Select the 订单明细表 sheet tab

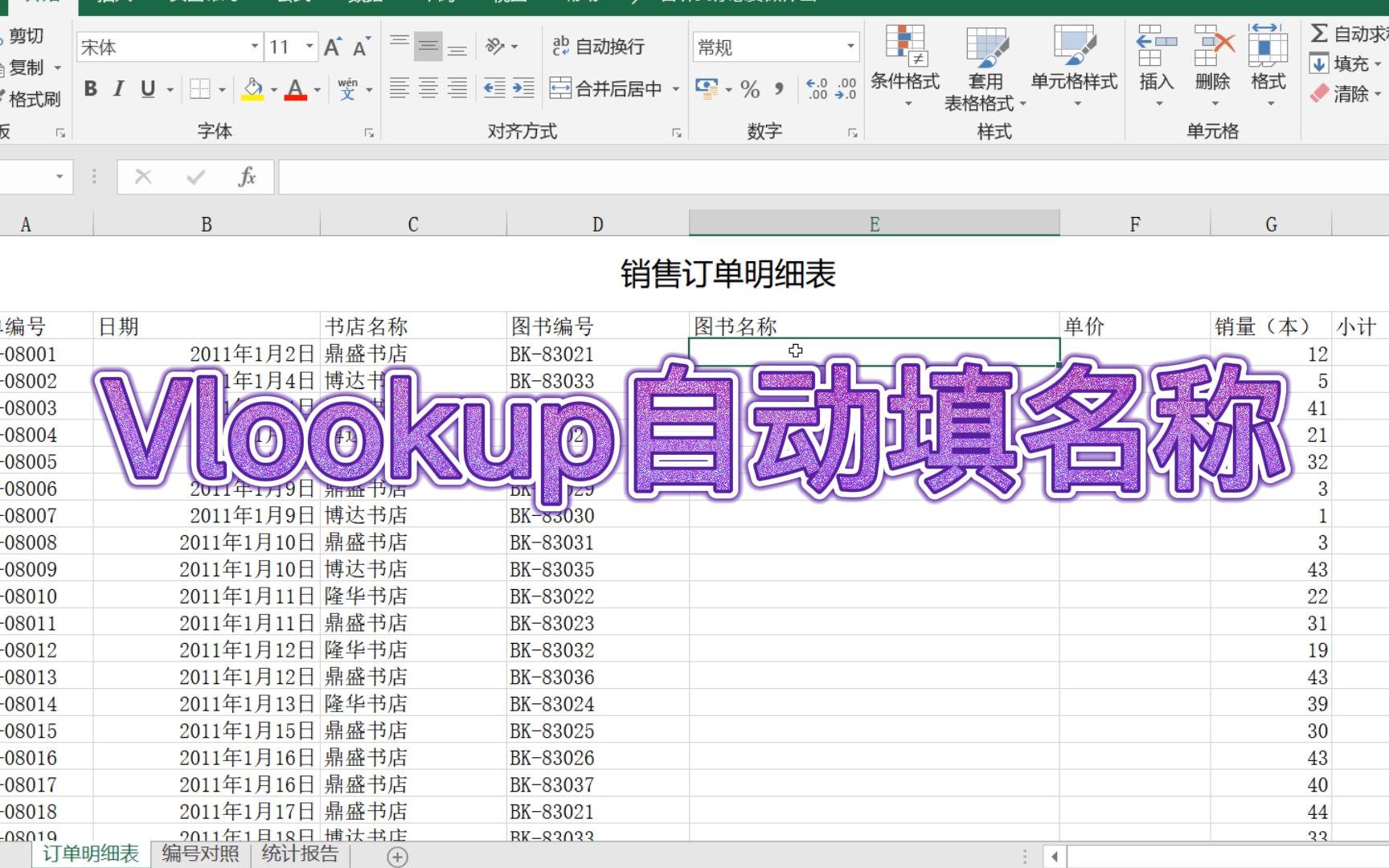pos(90,854)
